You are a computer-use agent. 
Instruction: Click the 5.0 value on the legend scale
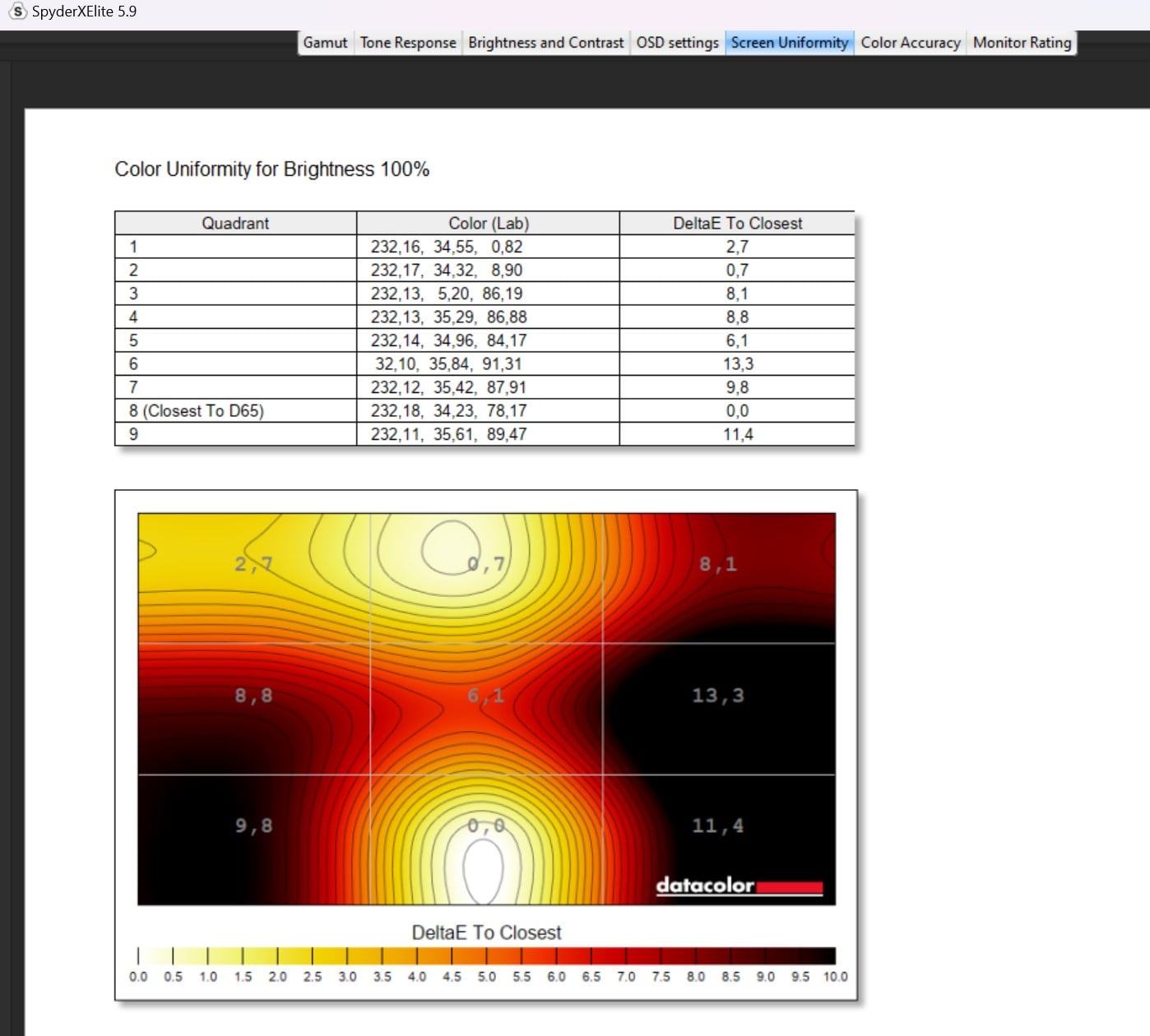[487, 977]
